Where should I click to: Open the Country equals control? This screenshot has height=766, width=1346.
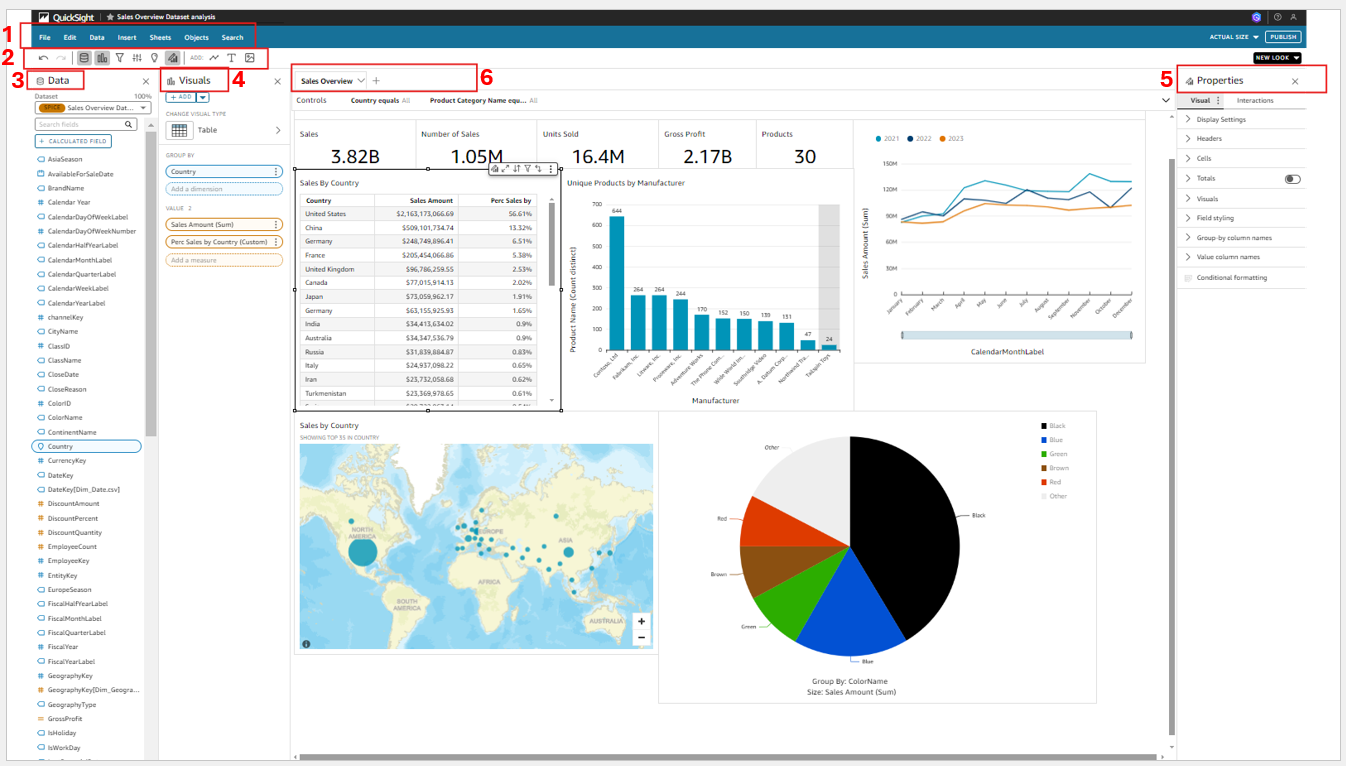[380, 101]
